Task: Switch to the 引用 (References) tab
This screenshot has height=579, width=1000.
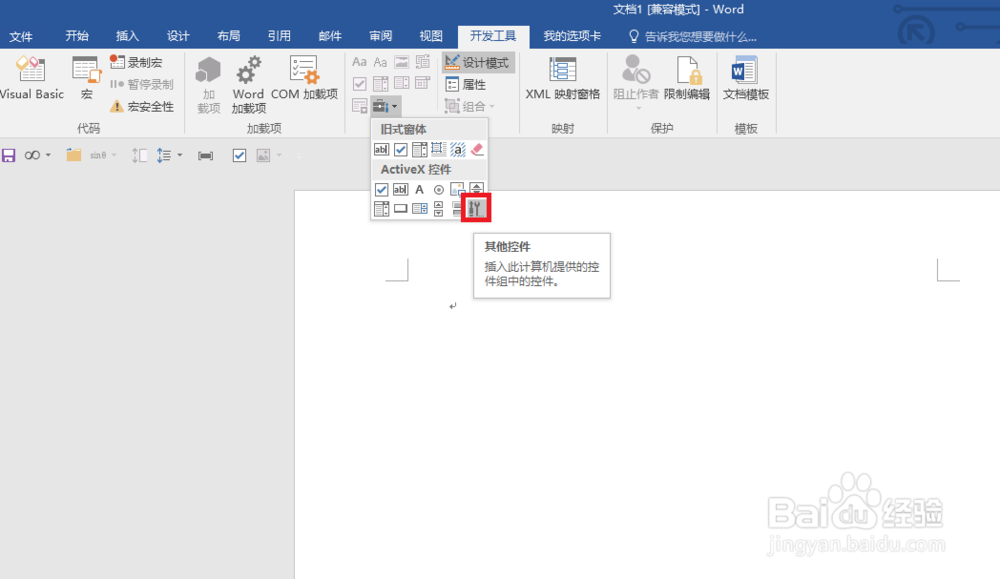Action: pos(279,36)
